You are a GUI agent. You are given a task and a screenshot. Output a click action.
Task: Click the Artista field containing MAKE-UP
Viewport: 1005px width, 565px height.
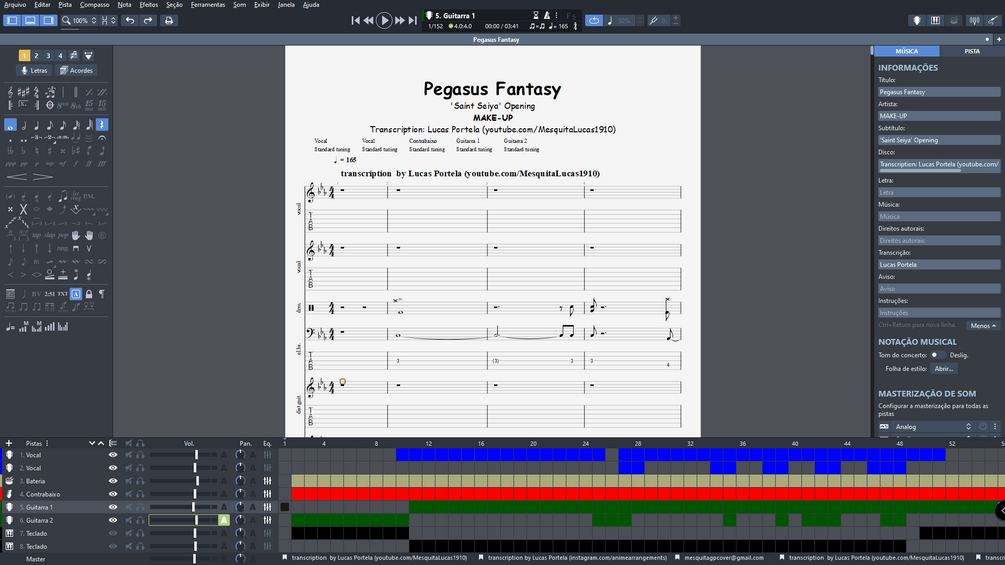[939, 116]
